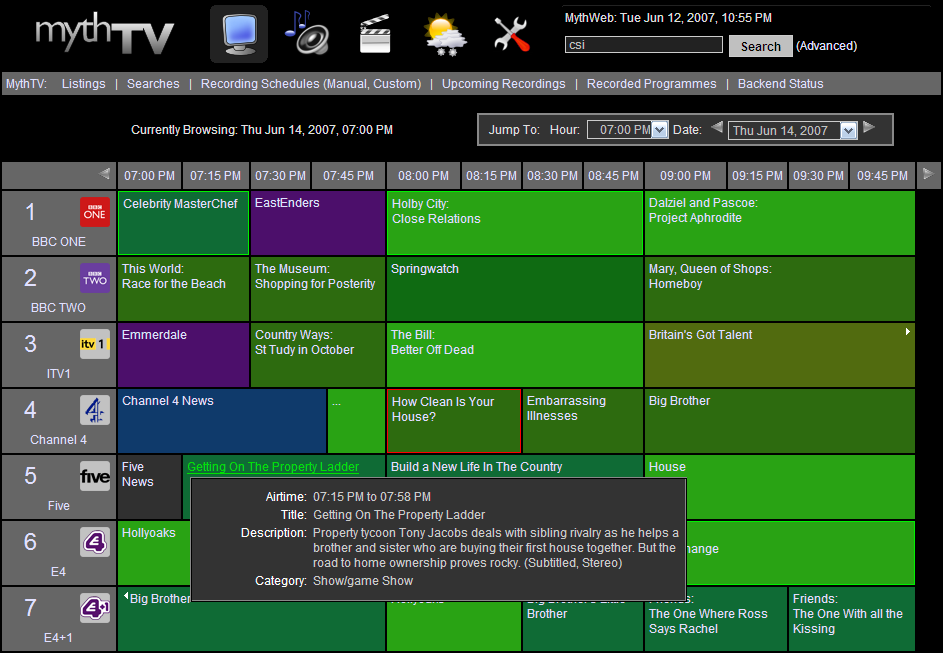Open the Weather sun-and-cloud icon
The width and height of the screenshot is (943, 653).
tap(444, 35)
